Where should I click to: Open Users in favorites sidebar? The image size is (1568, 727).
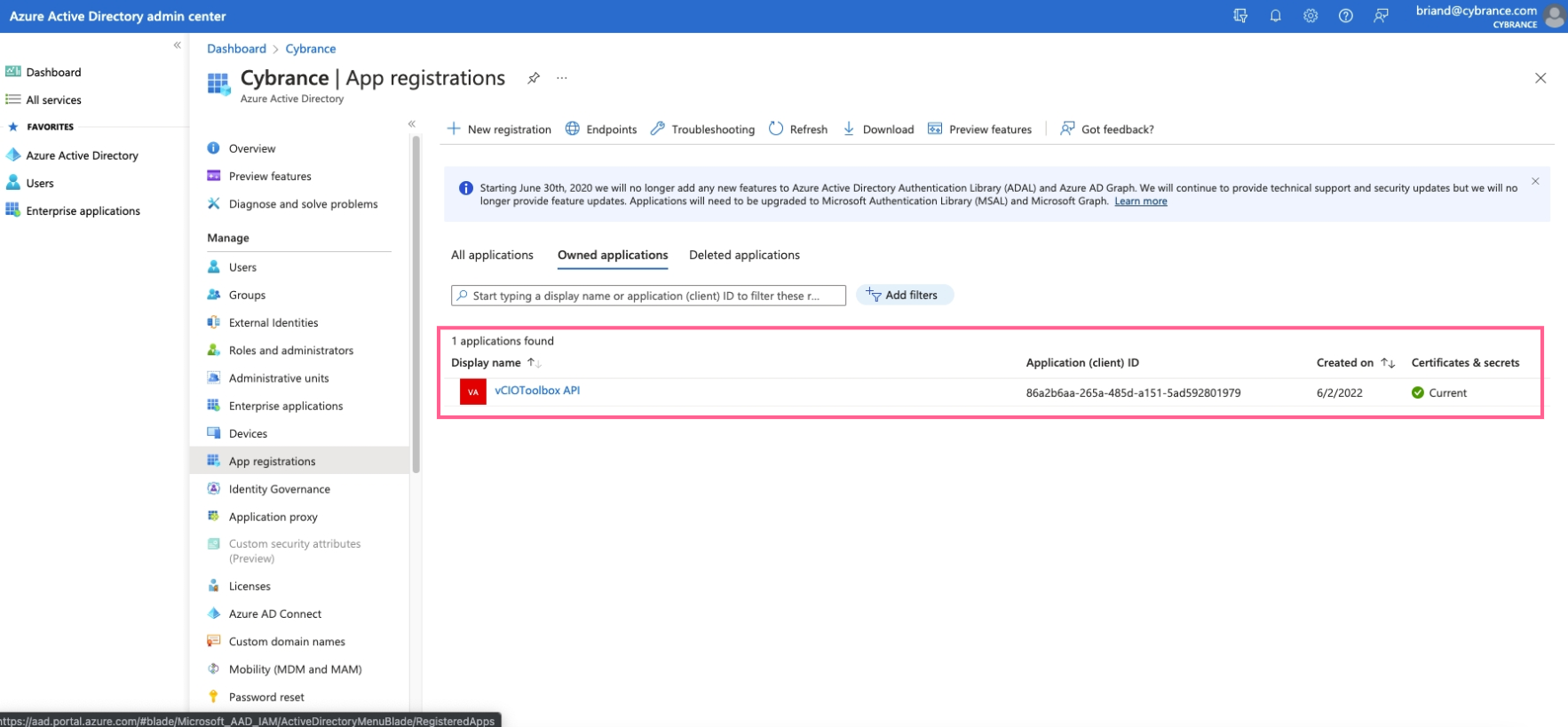click(39, 184)
